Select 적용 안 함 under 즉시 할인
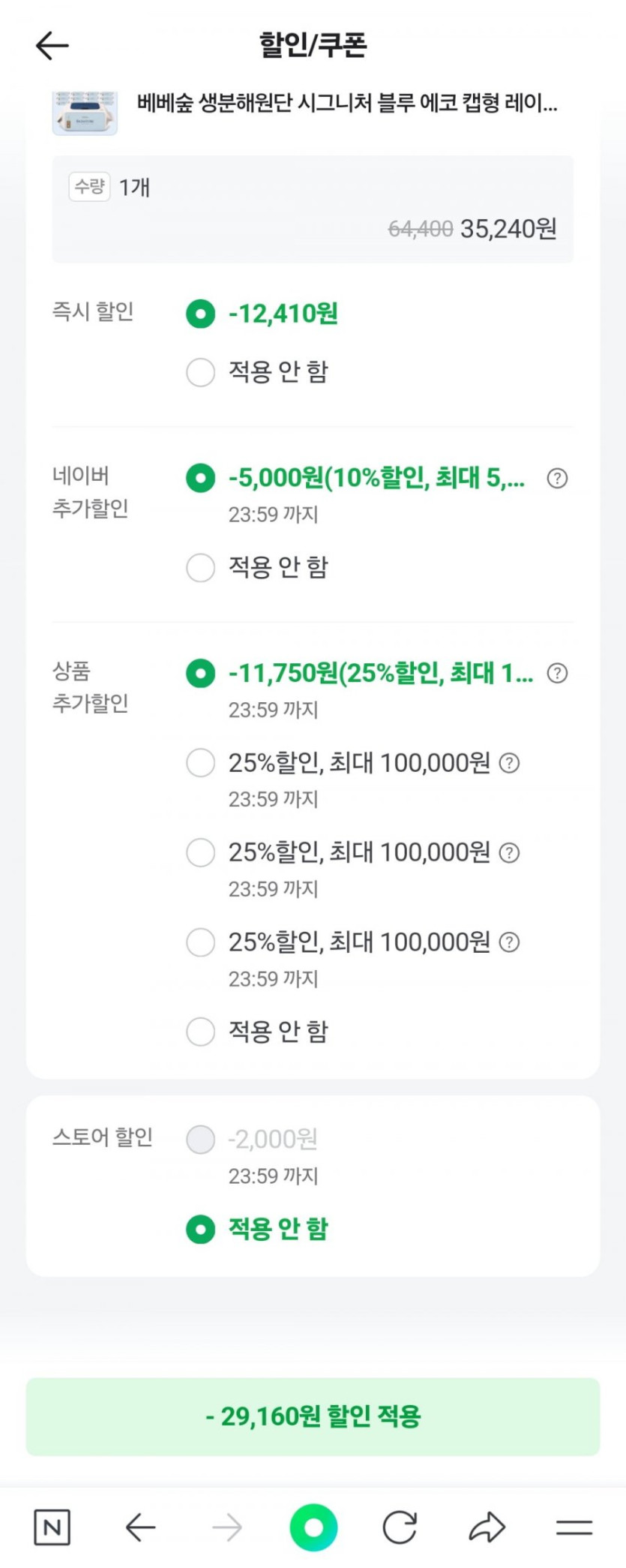Screen dimensions: 626x1568 pos(200,372)
